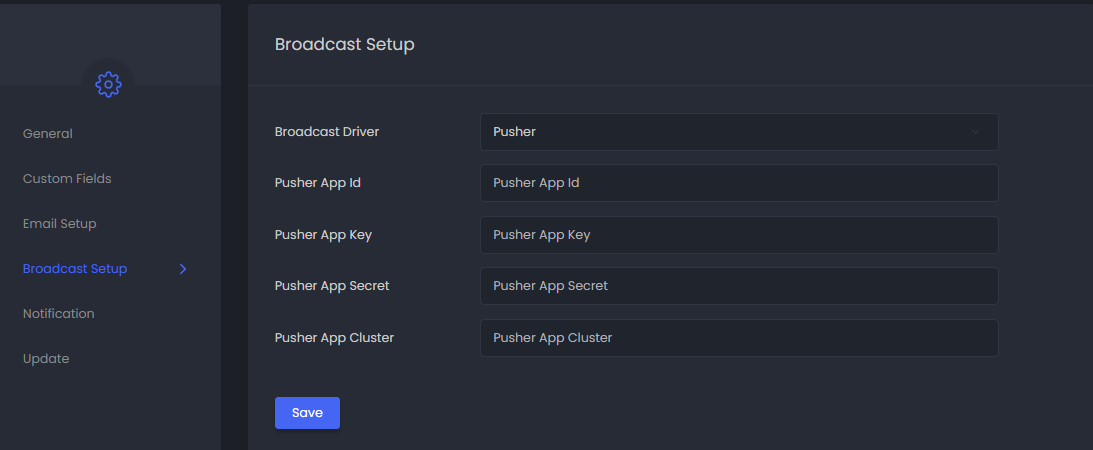Image resolution: width=1093 pixels, height=450 pixels.
Task: Open the General settings section
Action: click(x=48, y=134)
